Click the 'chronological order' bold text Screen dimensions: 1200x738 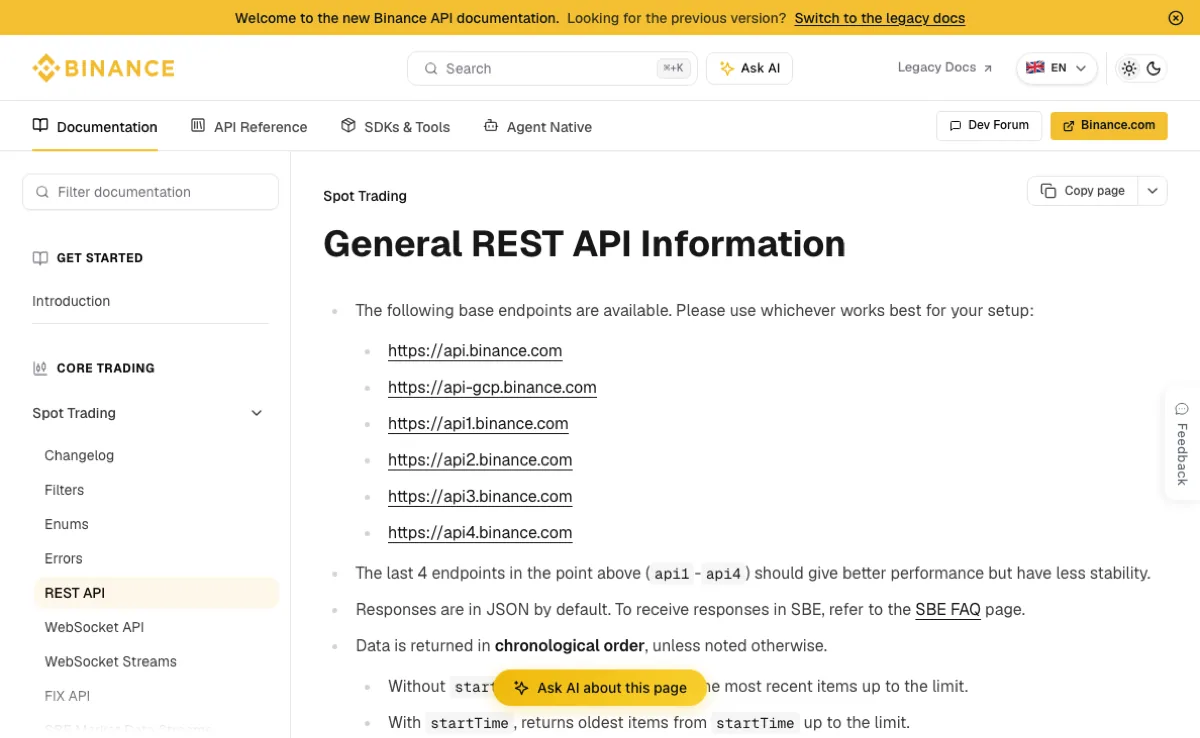569,646
